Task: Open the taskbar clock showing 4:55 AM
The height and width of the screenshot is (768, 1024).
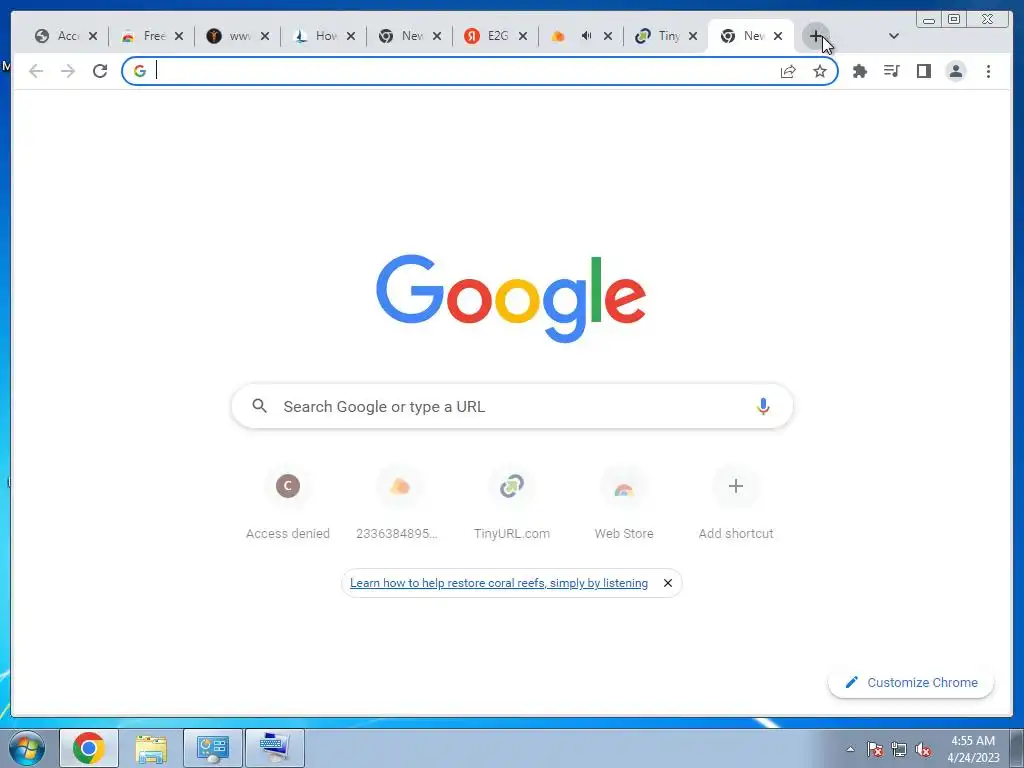Action: (x=973, y=749)
